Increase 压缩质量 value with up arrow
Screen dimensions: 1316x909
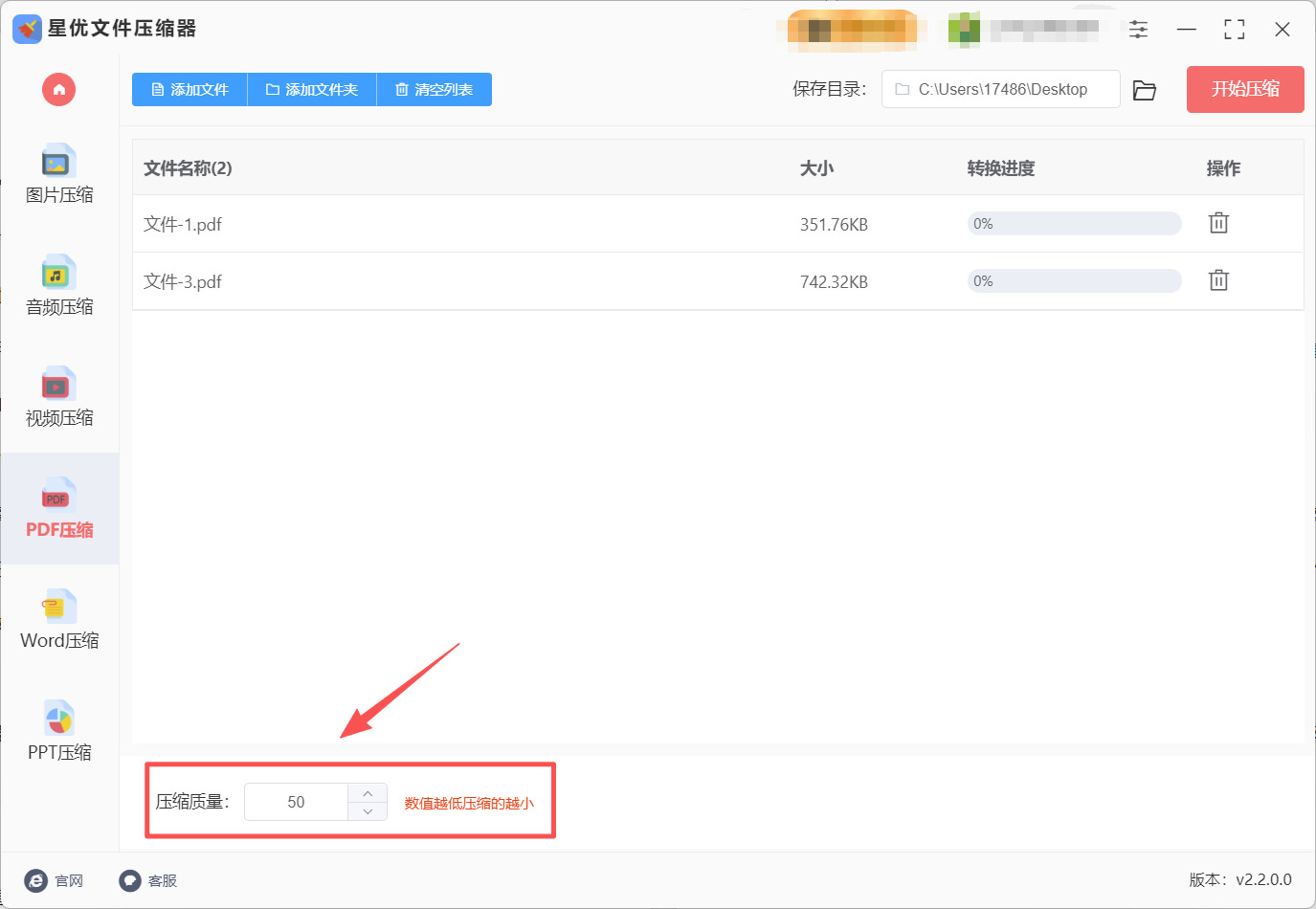[368, 793]
